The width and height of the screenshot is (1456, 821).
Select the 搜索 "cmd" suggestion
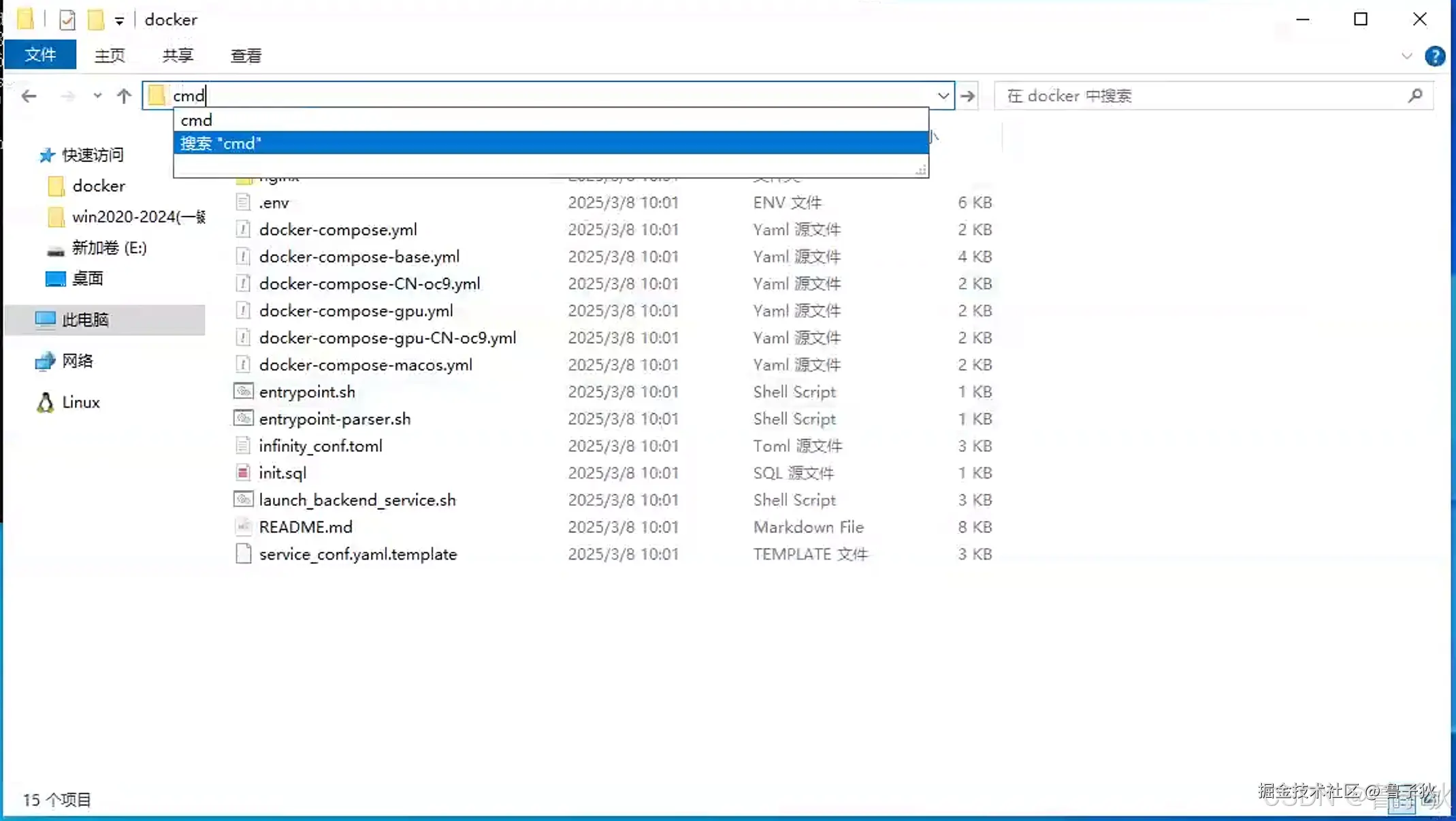[221, 143]
